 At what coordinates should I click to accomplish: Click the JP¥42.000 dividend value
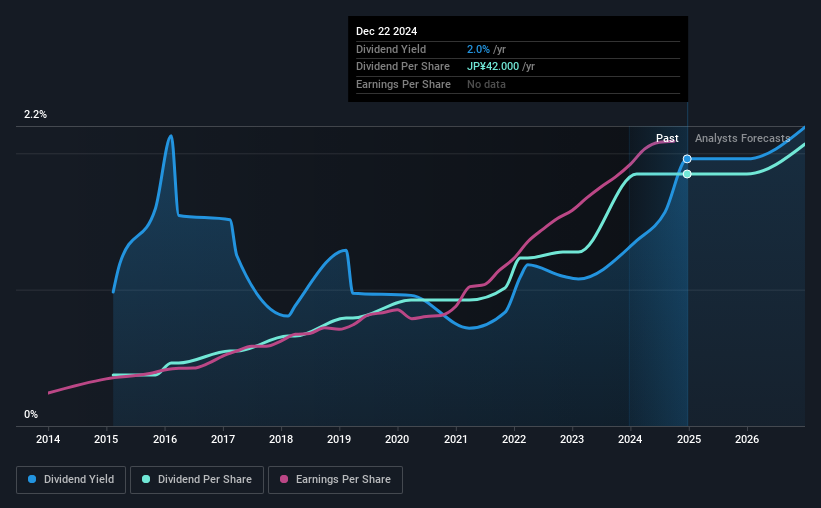pyautogui.click(x=493, y=67)
